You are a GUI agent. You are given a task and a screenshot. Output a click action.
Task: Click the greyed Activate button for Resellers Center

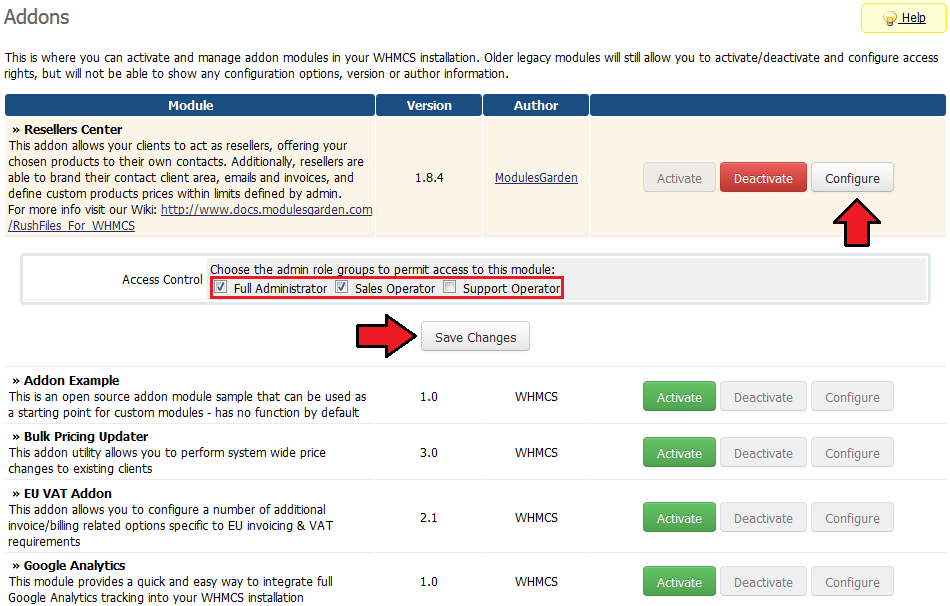coord(679,178)
